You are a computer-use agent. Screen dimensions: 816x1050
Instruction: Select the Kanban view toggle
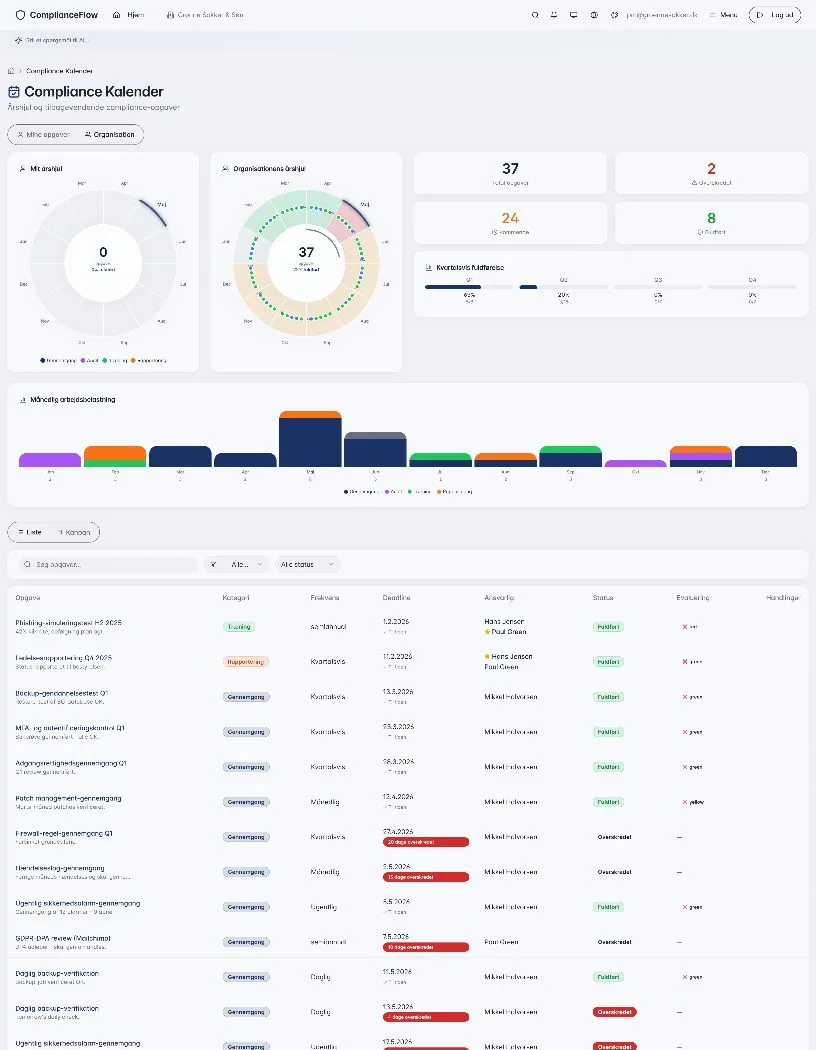click(74, 532)
